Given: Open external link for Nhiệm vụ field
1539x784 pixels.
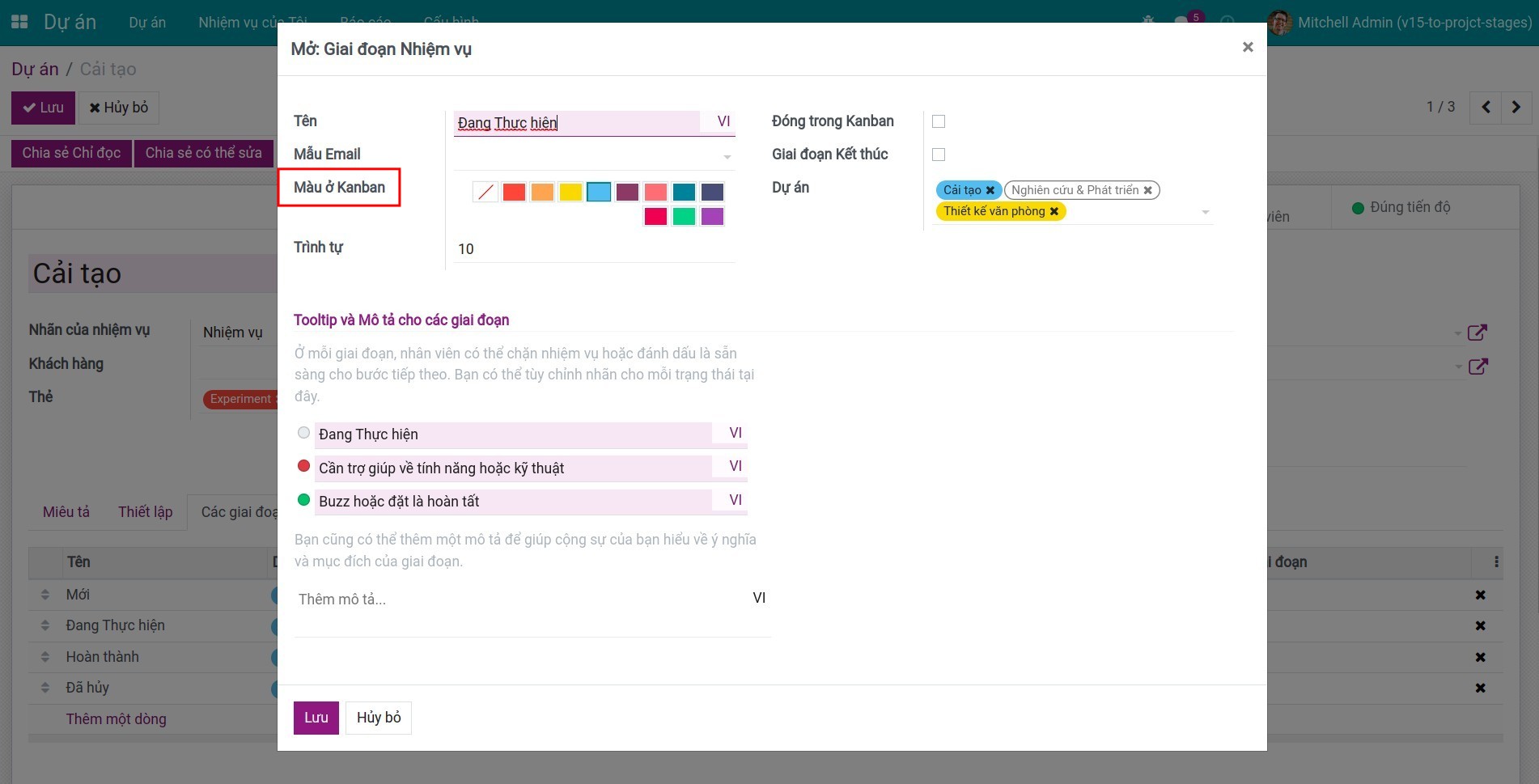Looking at the screenshot, I should tap(1477, 333).
